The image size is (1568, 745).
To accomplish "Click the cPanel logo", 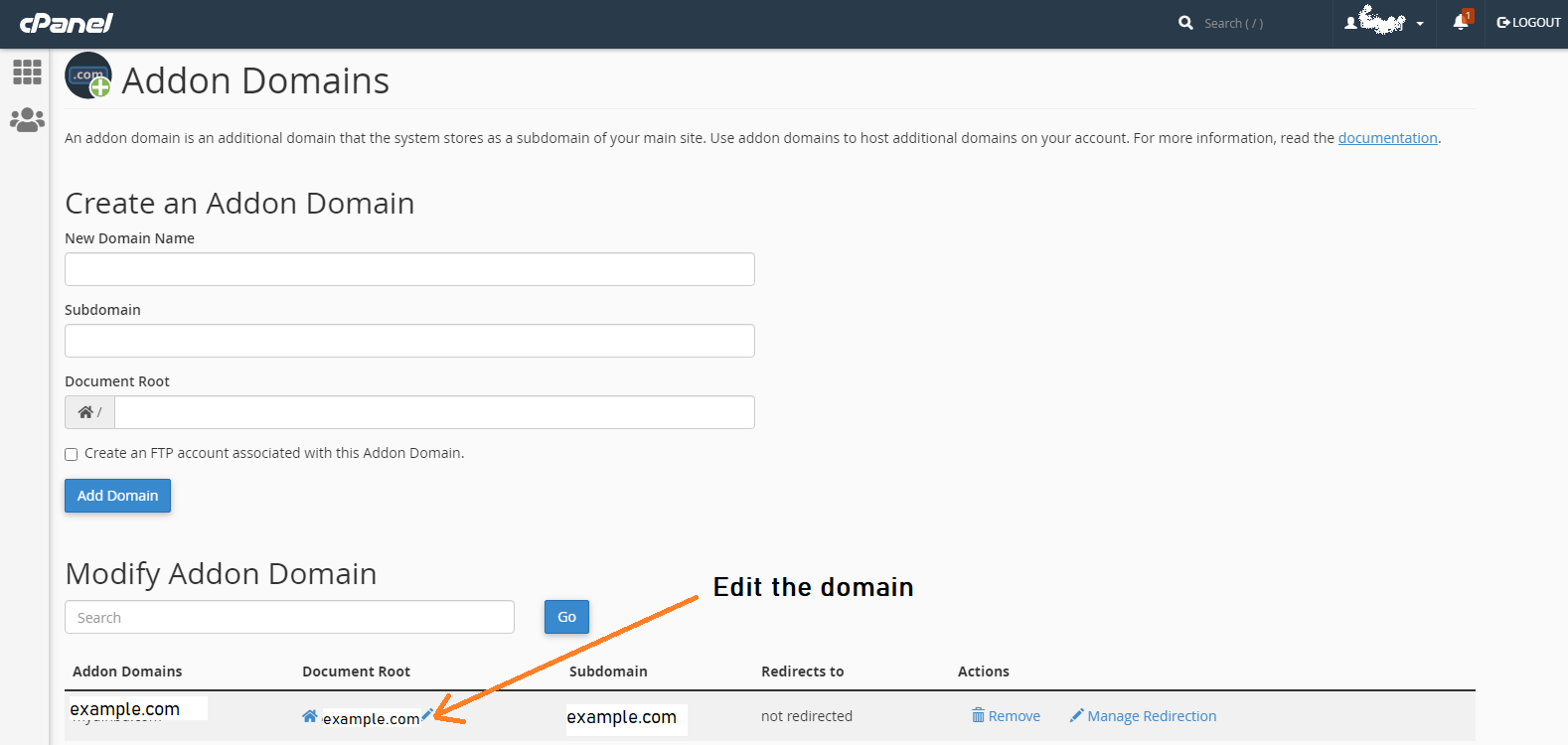I will (67, 23).
